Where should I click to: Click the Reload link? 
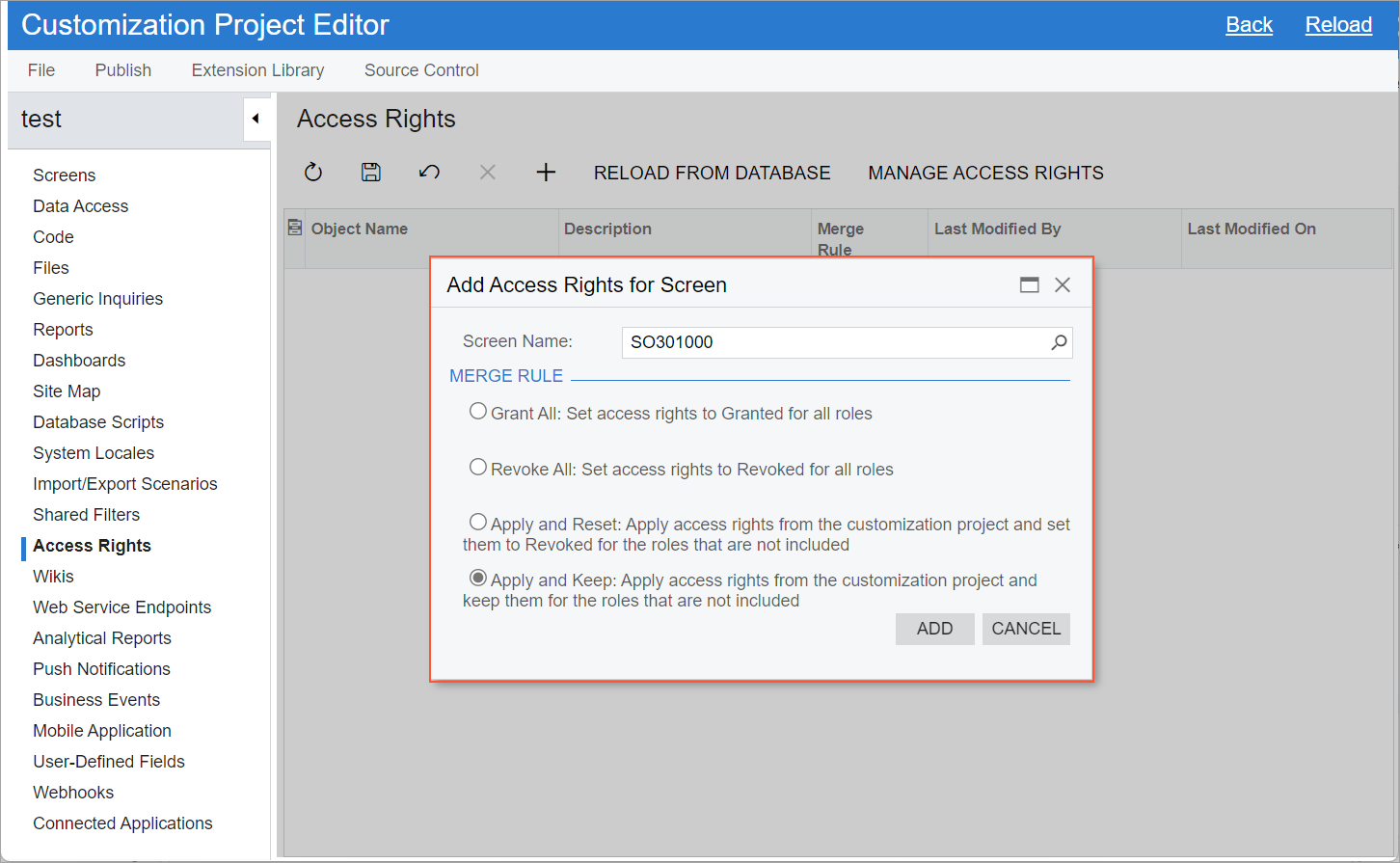click(1338, 25)
